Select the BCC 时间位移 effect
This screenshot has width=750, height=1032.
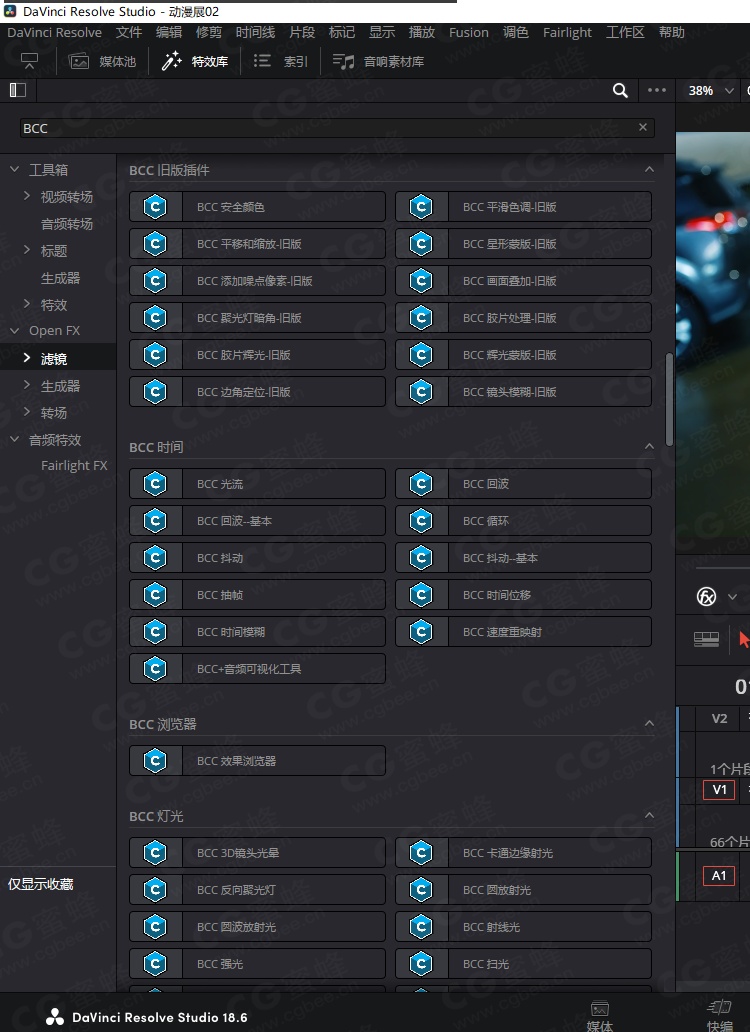(523, 594)
